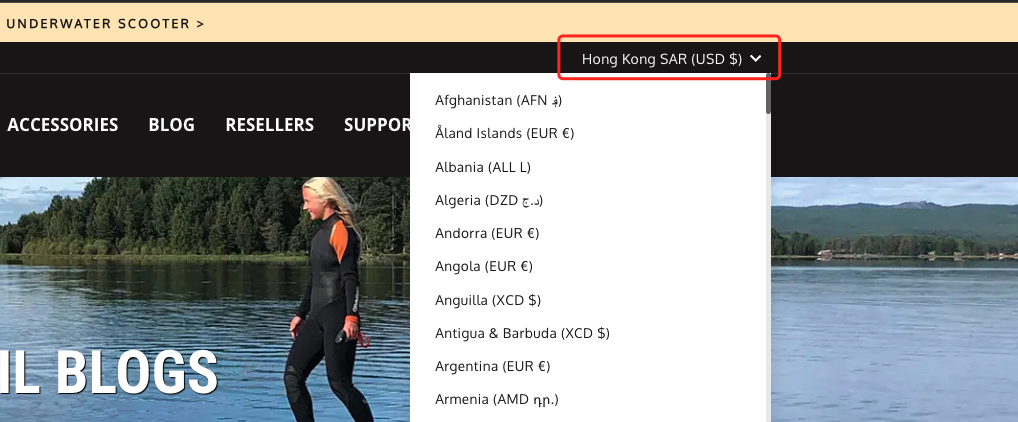The image size is (1018, 422).
Task: Select Andorra (EUR €) option
Action: click(487, 234)
